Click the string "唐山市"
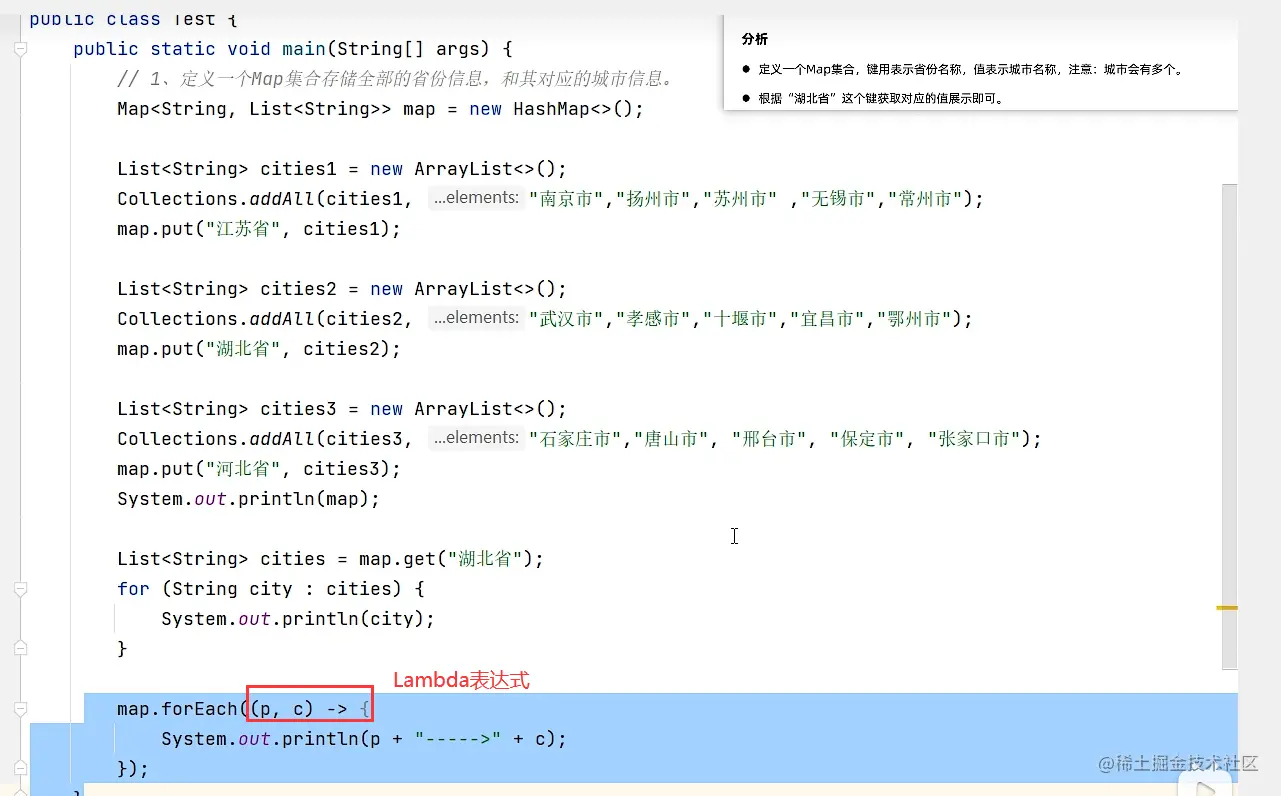Image resolution: width=1281 pixels, height=796 pixels. tap(673, 438)
